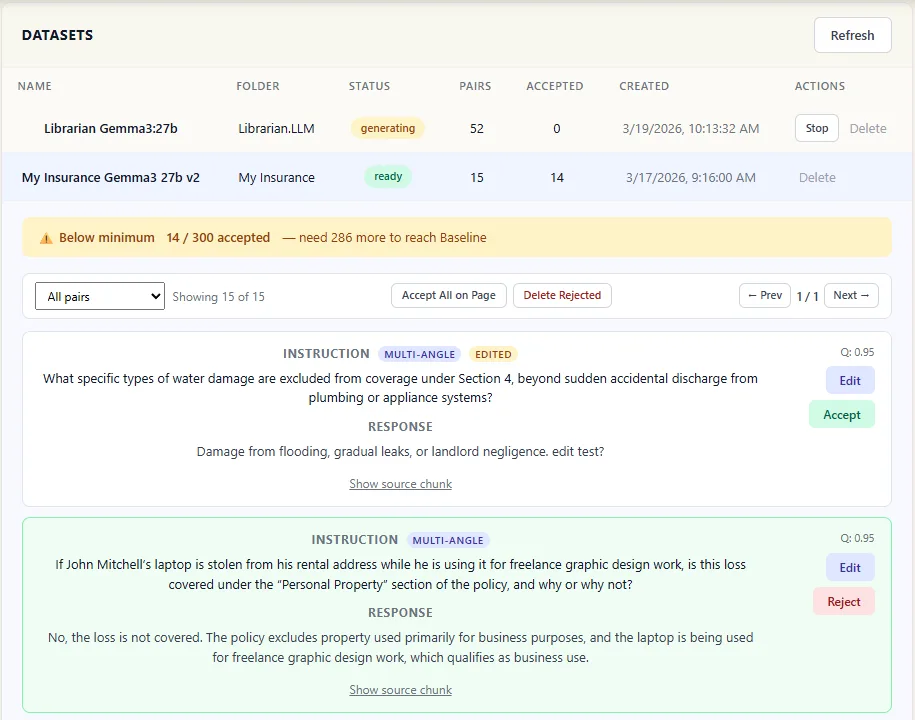Go to next page with Next

[x=851, y=295]
